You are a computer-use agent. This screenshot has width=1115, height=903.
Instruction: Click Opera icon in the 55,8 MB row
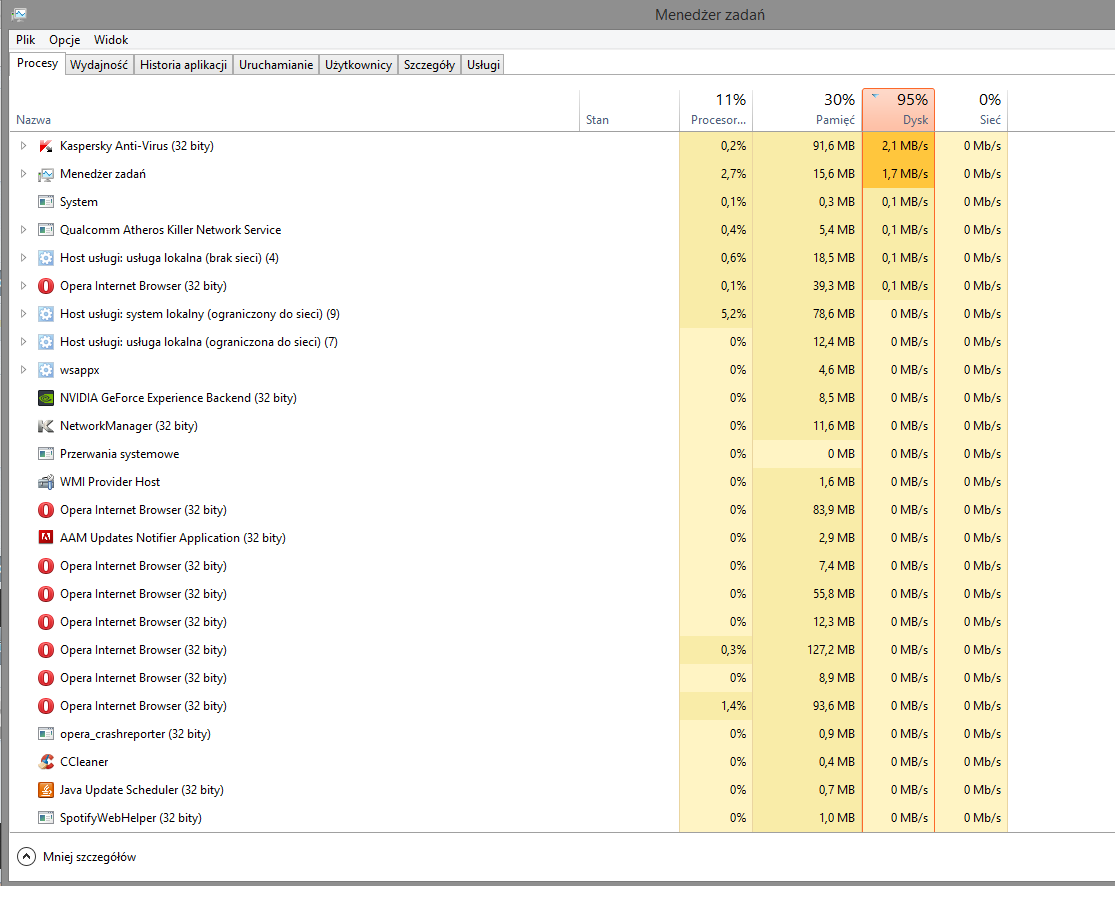pyautogui.click(x=46, y=594)
